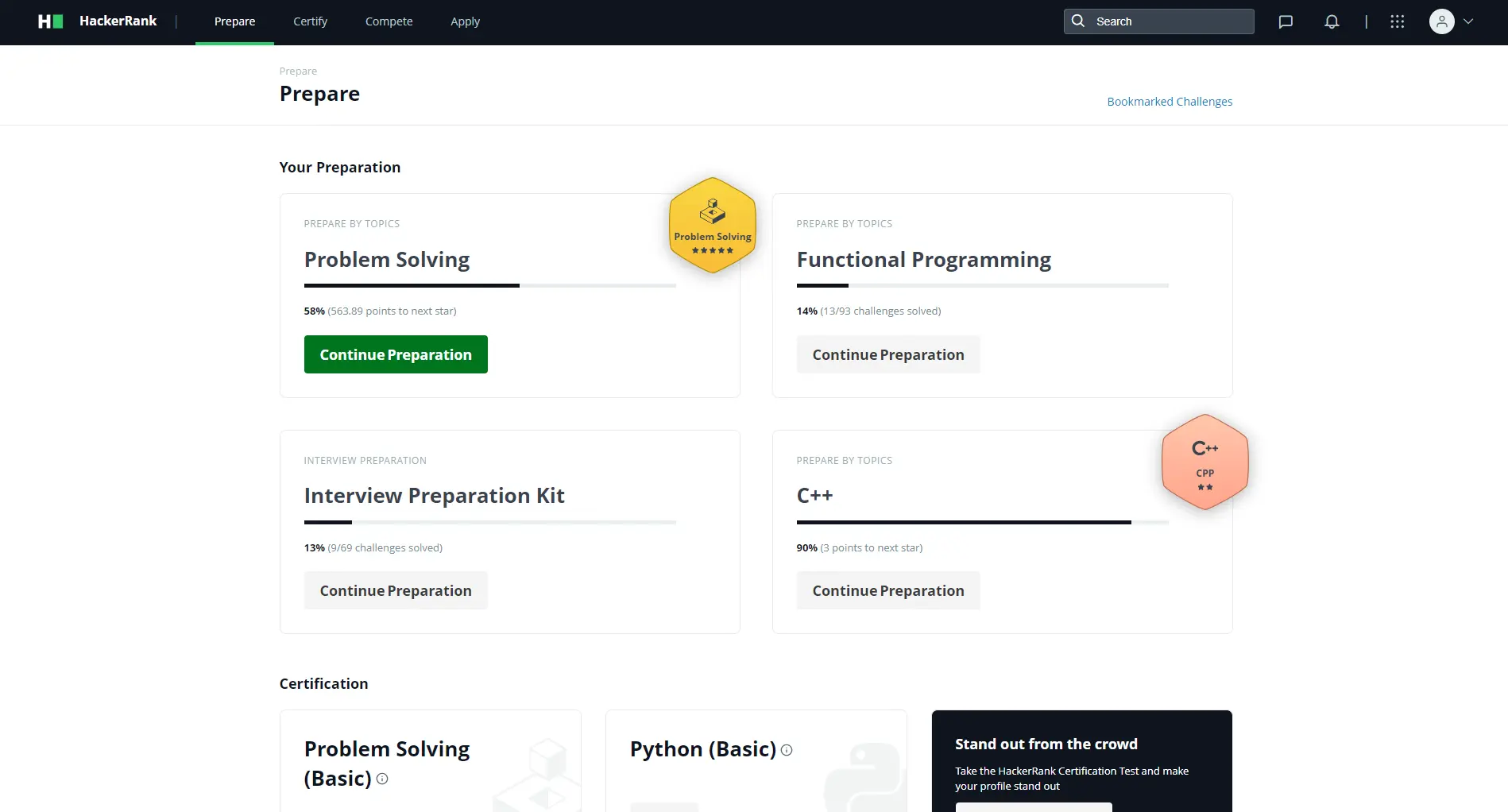Viewport: 1508px width, 812px height.
Task: Open the Certify tab
Action: (311, 21)
